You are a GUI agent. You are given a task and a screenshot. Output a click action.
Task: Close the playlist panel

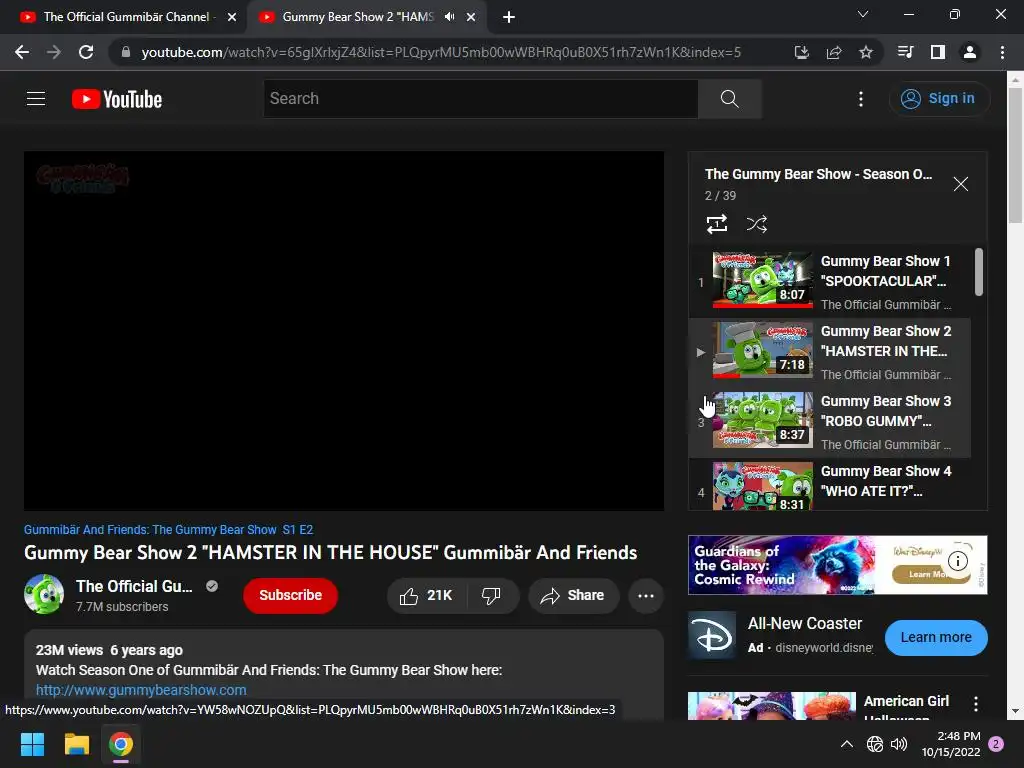(x=961, y=184)
